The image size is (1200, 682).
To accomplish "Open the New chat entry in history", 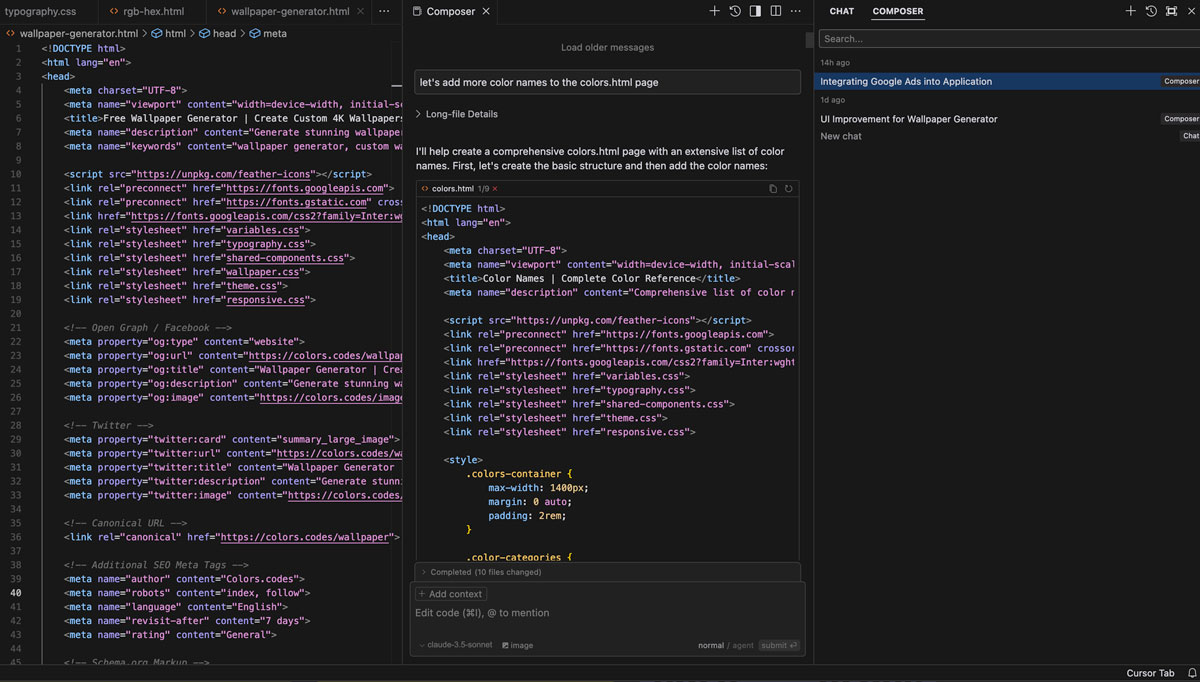I will 1009,136.
